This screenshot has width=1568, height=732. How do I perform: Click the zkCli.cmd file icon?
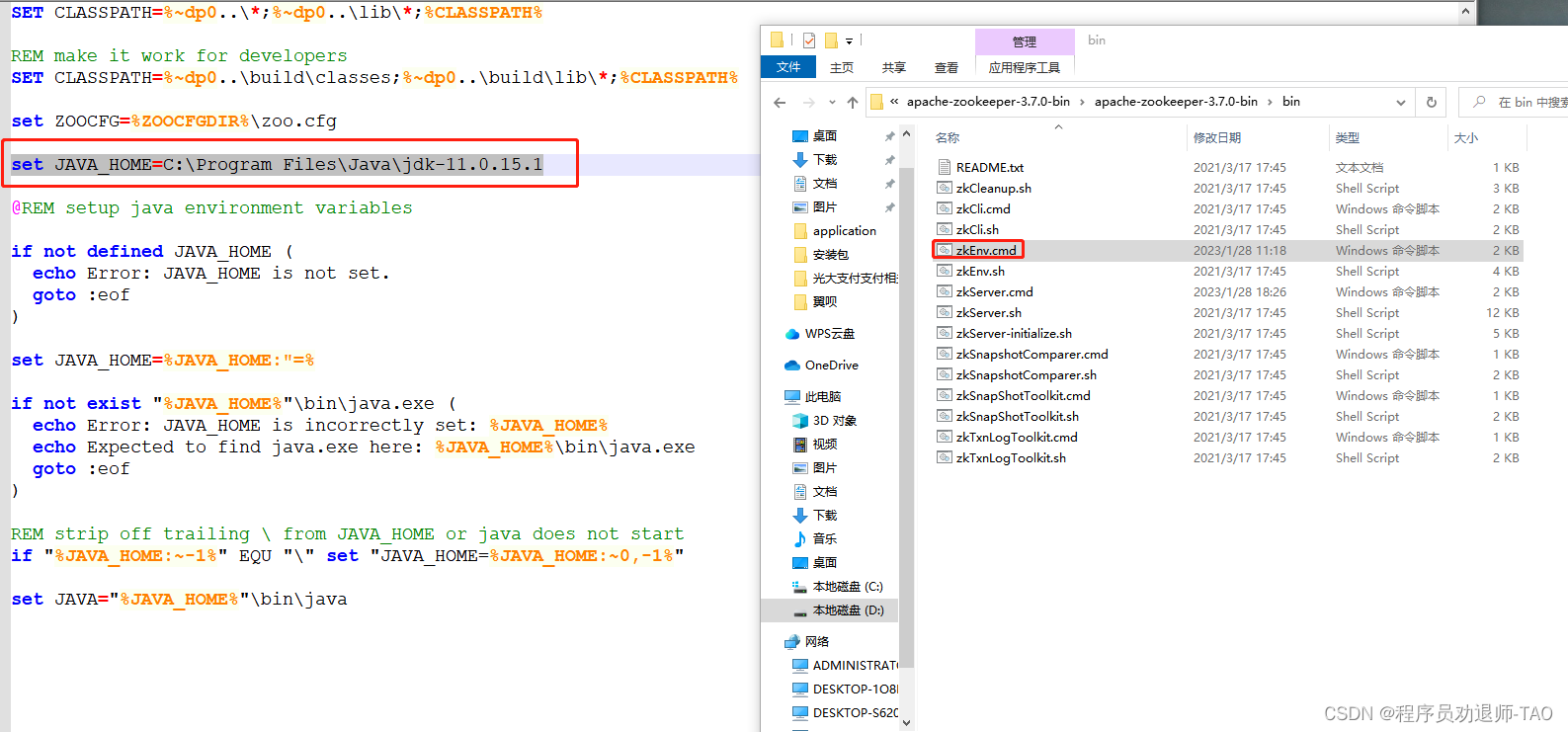(945, 209)
